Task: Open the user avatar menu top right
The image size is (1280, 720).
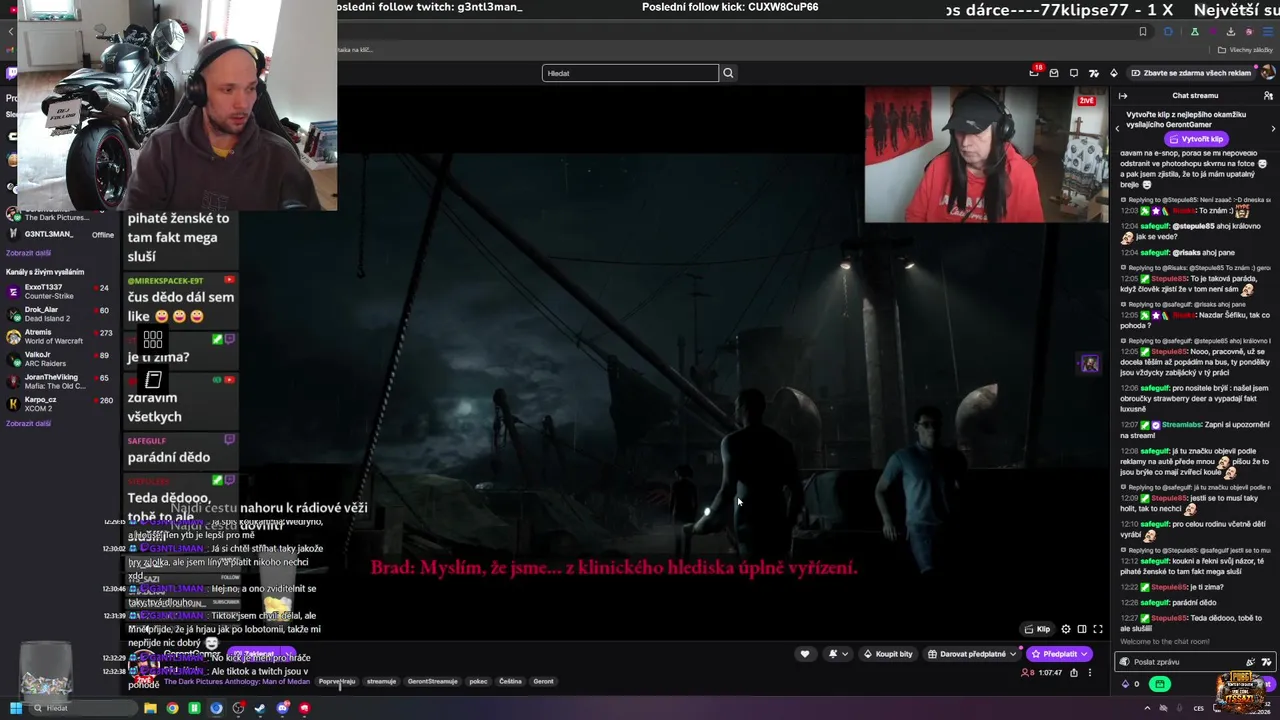Action: pyautogui.click(x=1268, y=73)
